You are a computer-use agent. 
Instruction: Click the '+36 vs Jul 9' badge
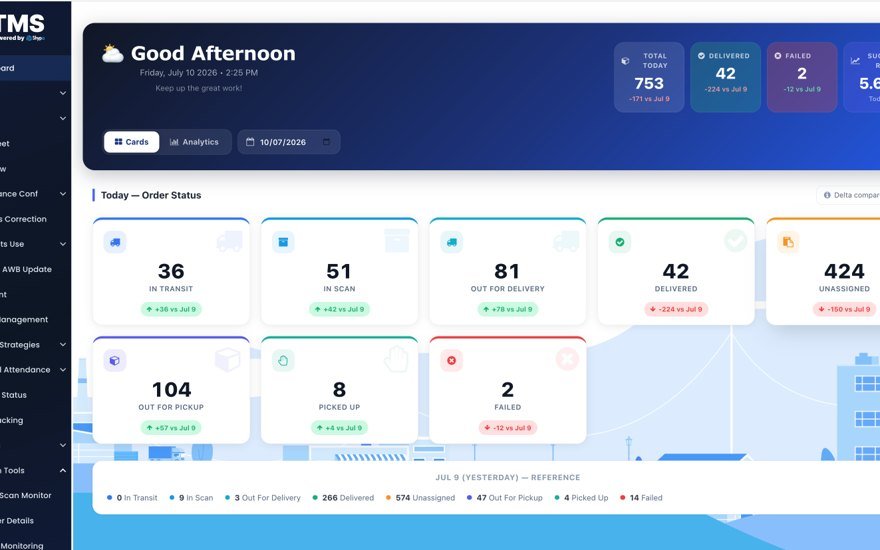pyautogui.click(x=171, y=309)
